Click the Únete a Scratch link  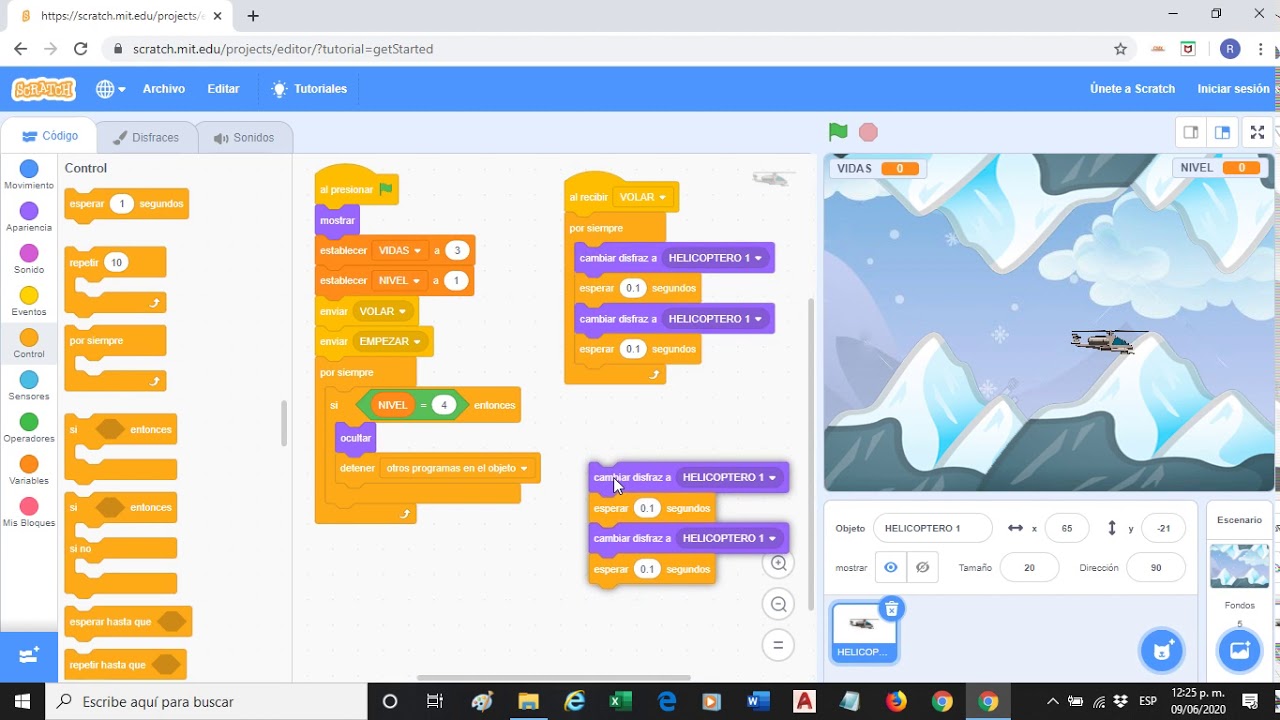coord(1132,89)
